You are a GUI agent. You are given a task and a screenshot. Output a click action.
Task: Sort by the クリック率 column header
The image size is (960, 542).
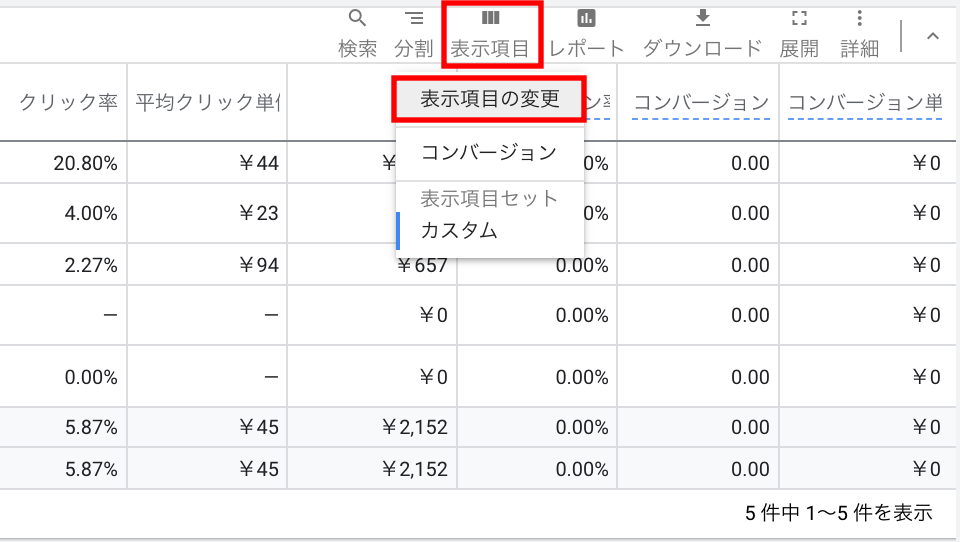[x=69, y=102]
